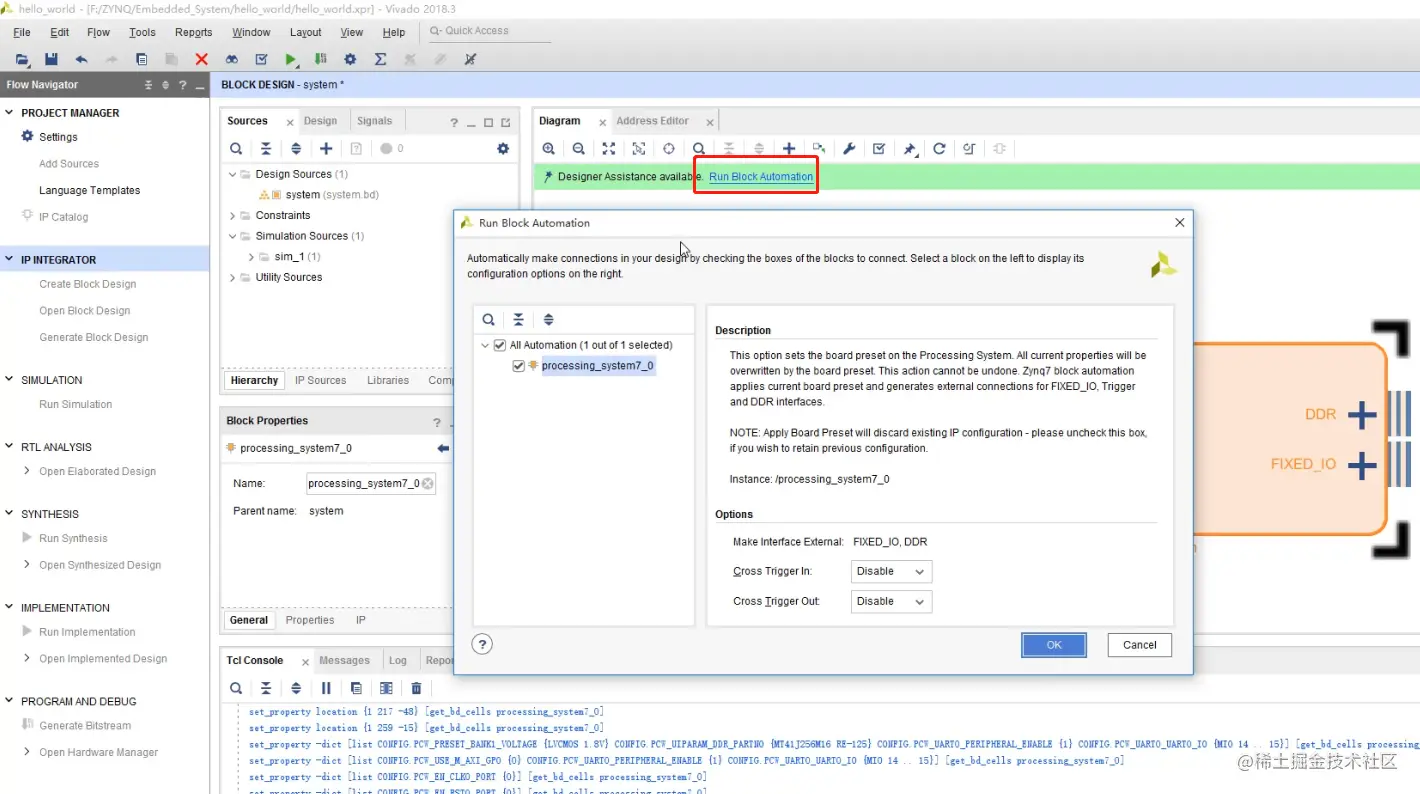
Task: Click the DDR plus port on the block
Action: point(1361,414)
